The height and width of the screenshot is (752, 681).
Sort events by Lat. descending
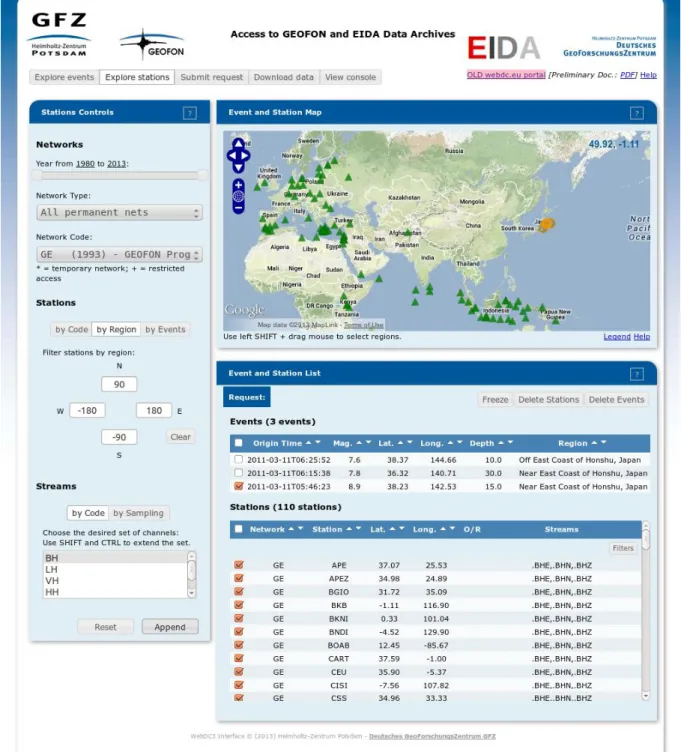410,443
